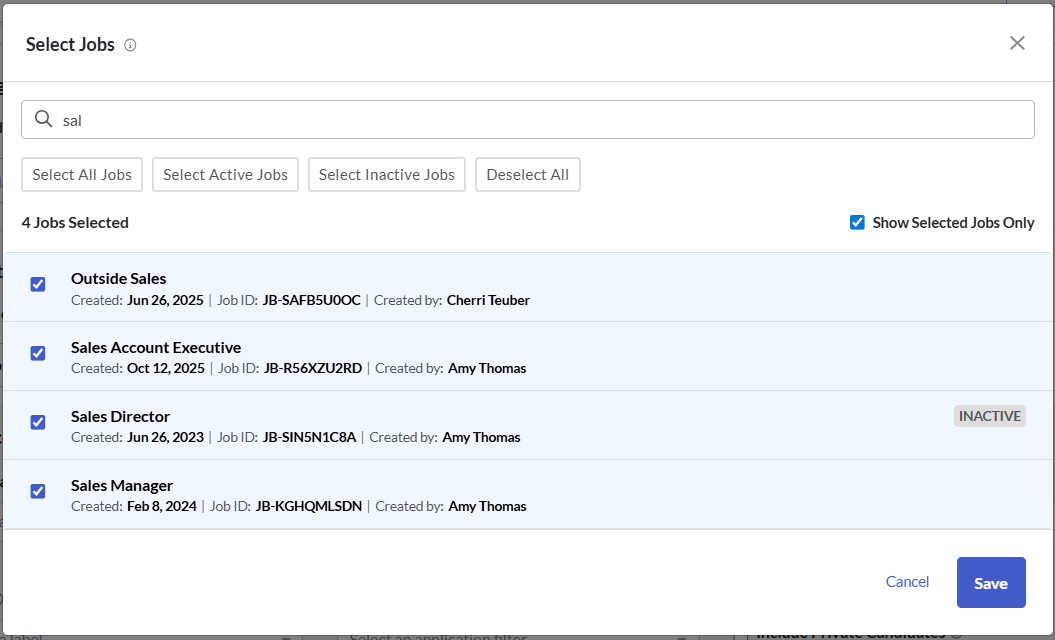
Task: Uncheck the Sales Account Executive checkbox
Action: pyautogui.click(x=38, y=353)
